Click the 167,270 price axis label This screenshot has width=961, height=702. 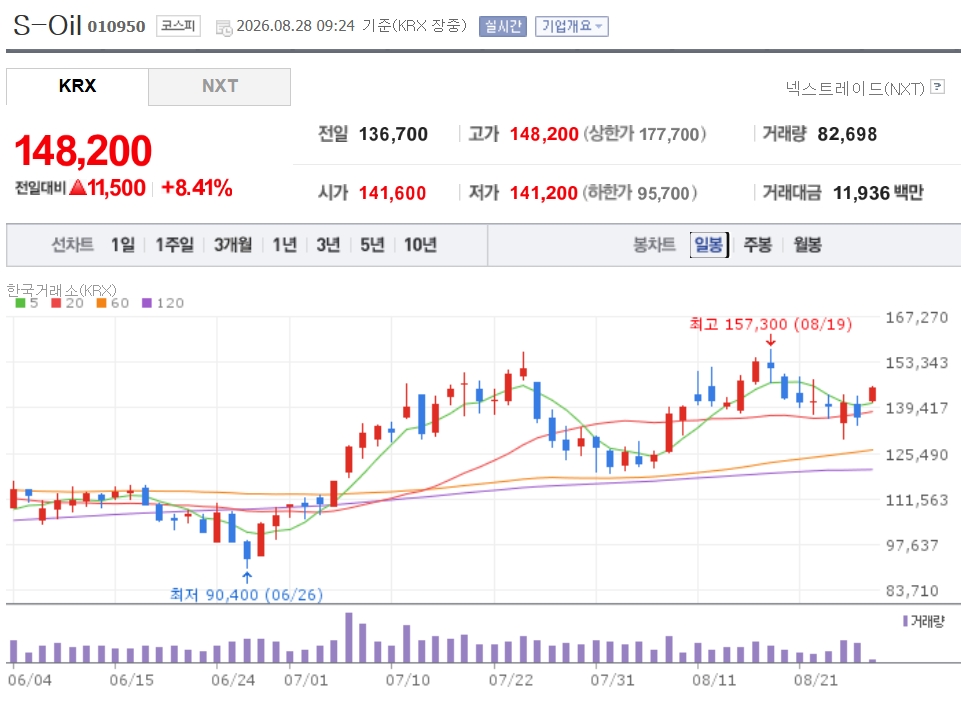(x=917, y=318)
